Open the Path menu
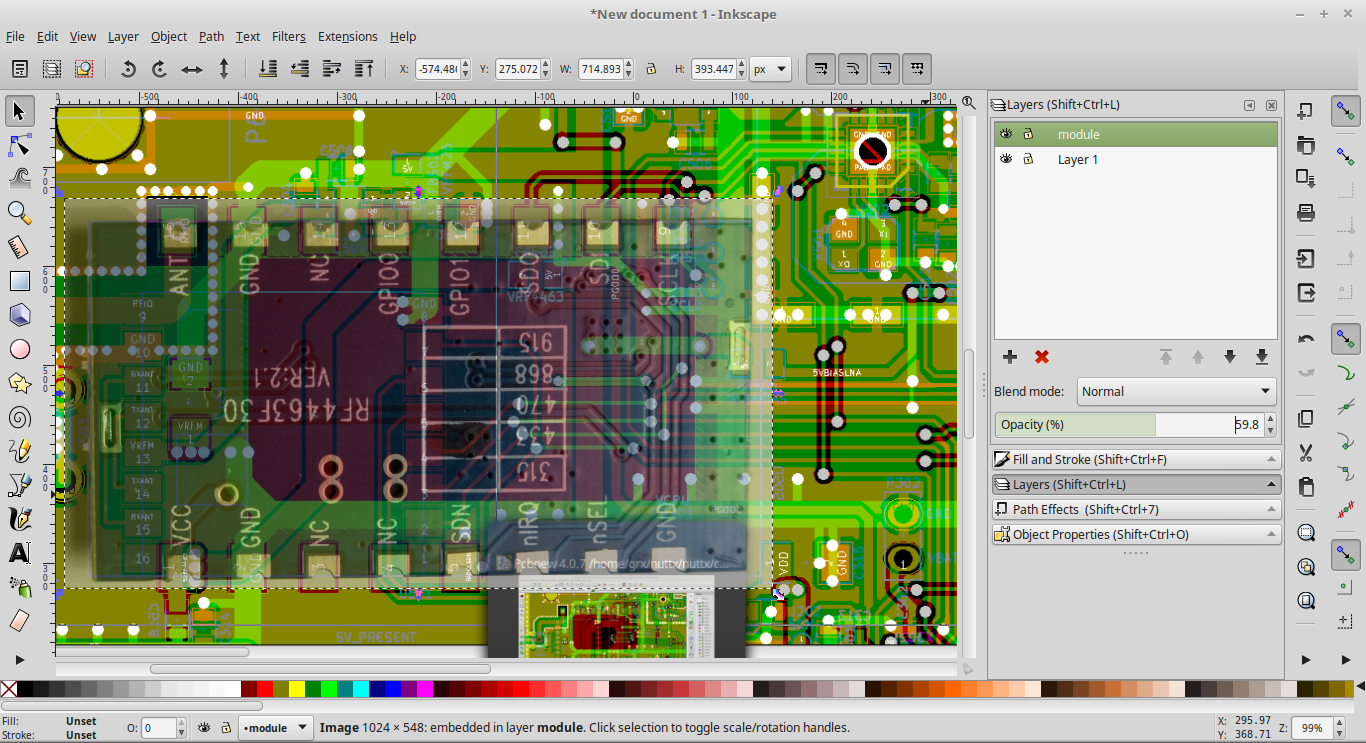The width and height of the screenshot is (1366, 743). tap(211, 36)
